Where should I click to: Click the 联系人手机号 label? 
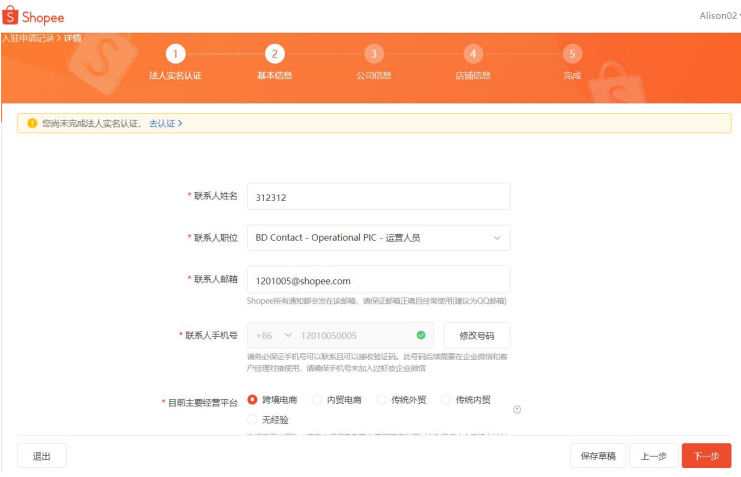(211, 336)
